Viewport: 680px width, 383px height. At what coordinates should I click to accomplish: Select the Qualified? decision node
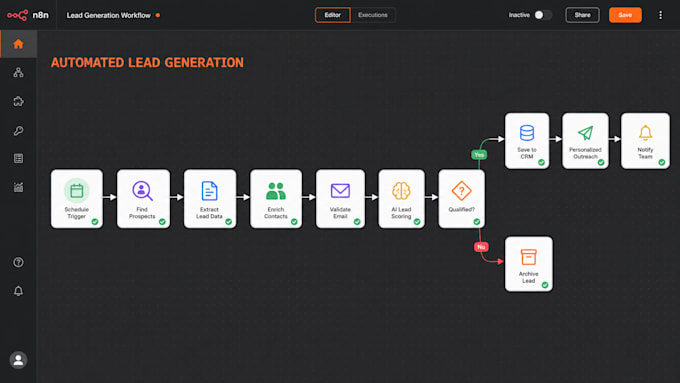coord(461,199)
